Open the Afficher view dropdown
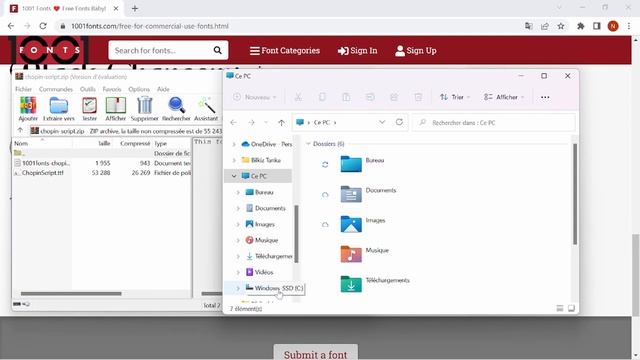Image resolution: width=640 pixels, height=360 pixels. 504,97
